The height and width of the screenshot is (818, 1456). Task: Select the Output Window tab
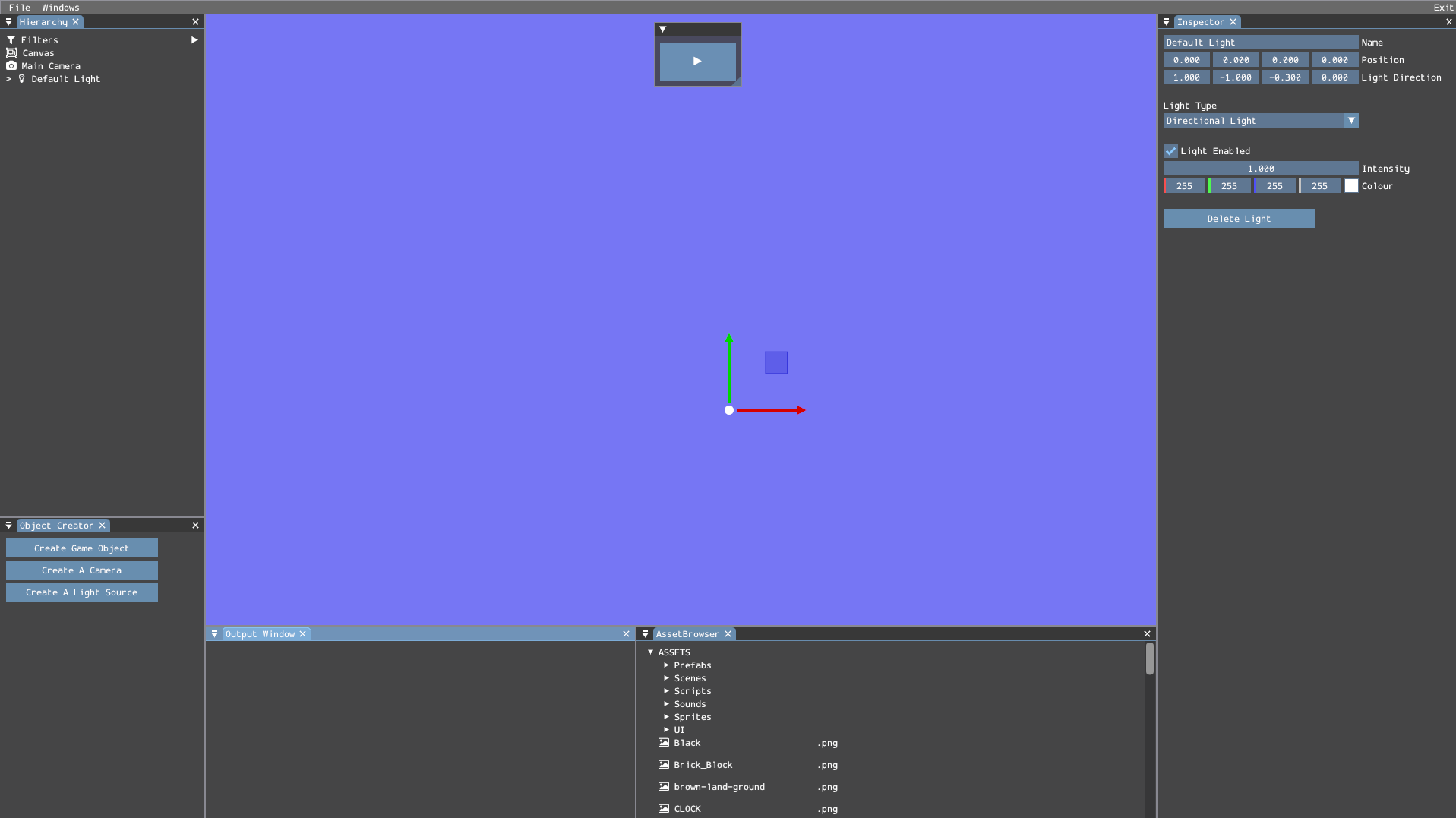pos(260,633)
